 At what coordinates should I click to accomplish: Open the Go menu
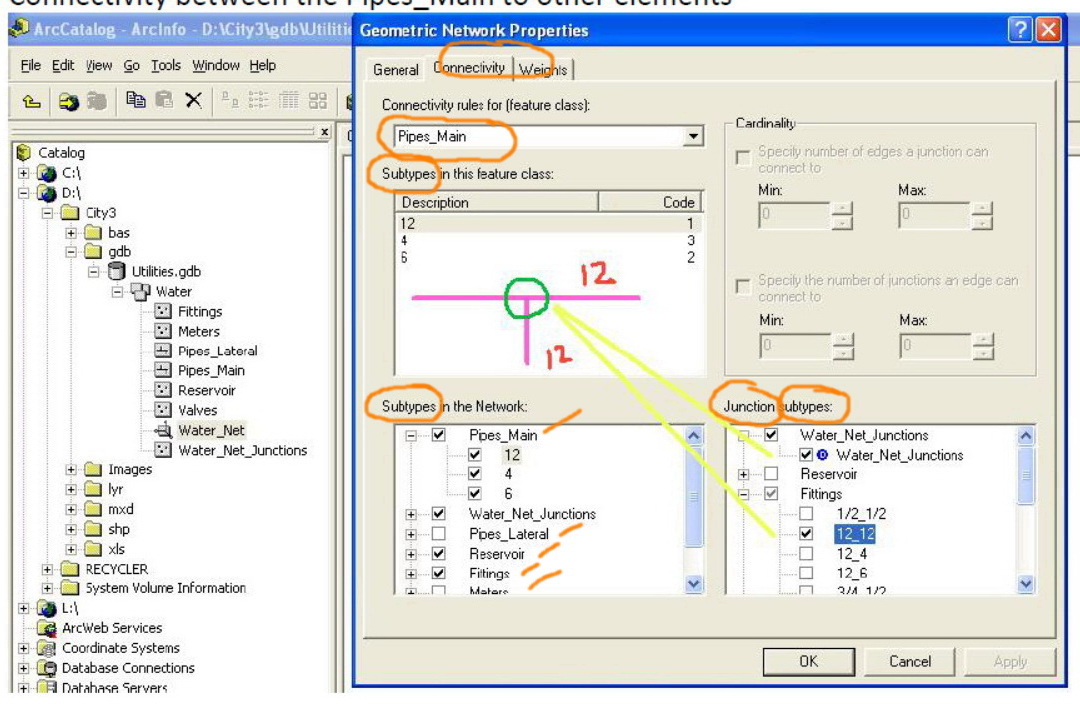click(132, 65)
